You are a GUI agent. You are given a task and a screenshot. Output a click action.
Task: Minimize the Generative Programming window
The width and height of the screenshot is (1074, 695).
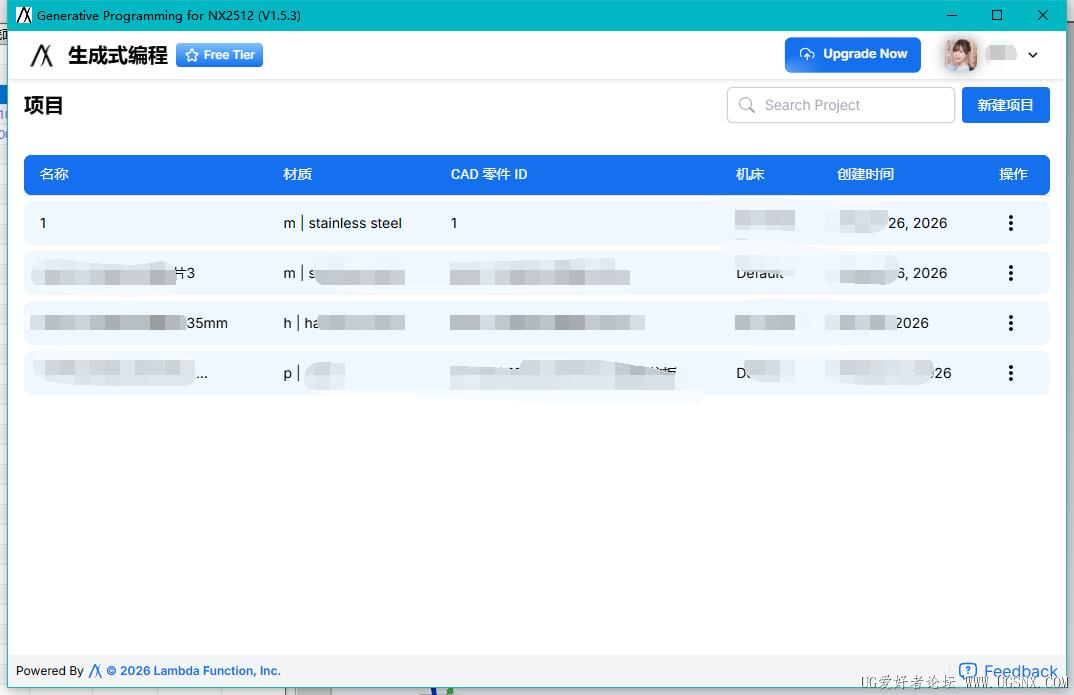coord(952,15)
